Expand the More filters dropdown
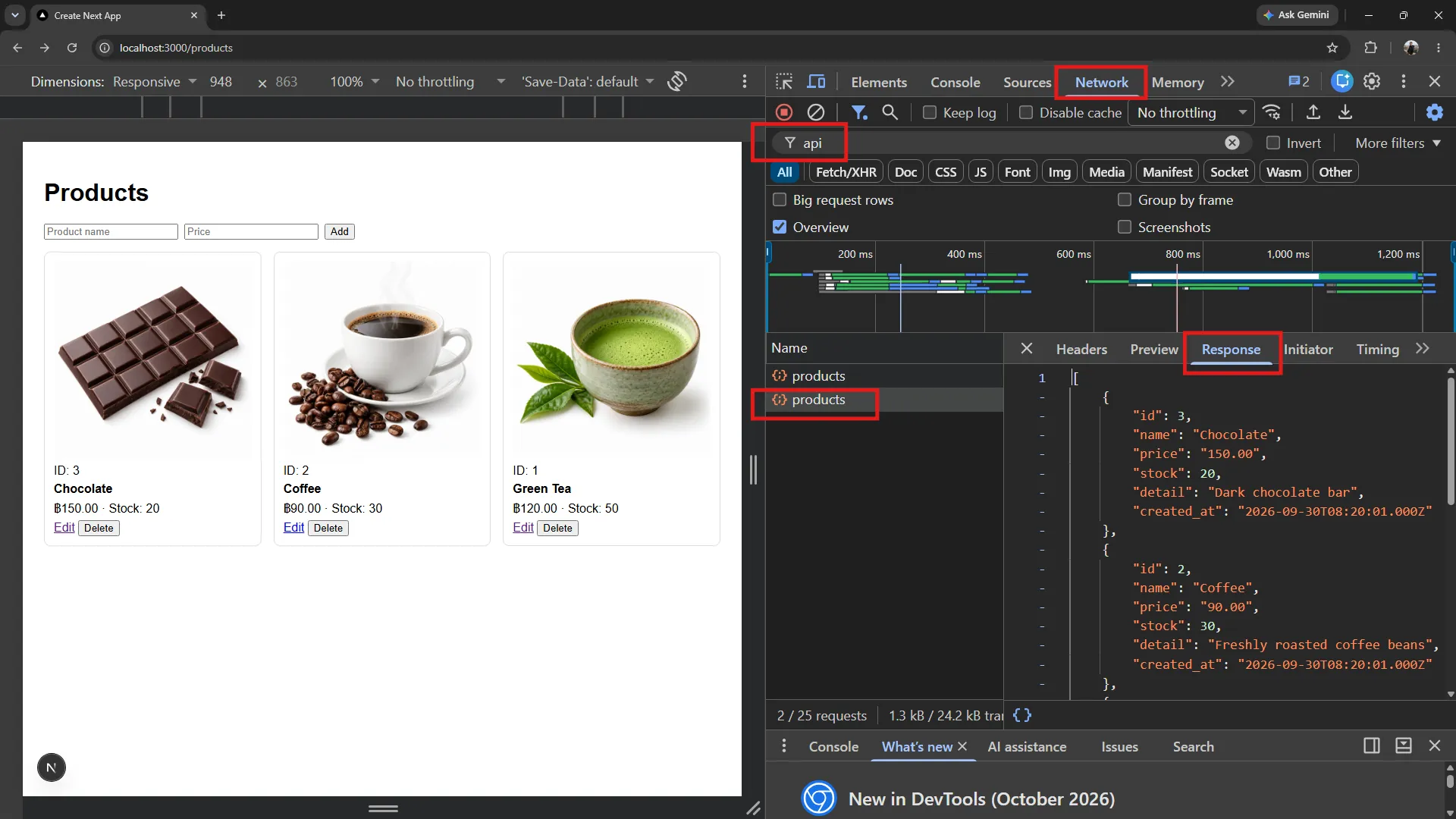This screenshot has height=819, width=1456. tap(1398, 143)
